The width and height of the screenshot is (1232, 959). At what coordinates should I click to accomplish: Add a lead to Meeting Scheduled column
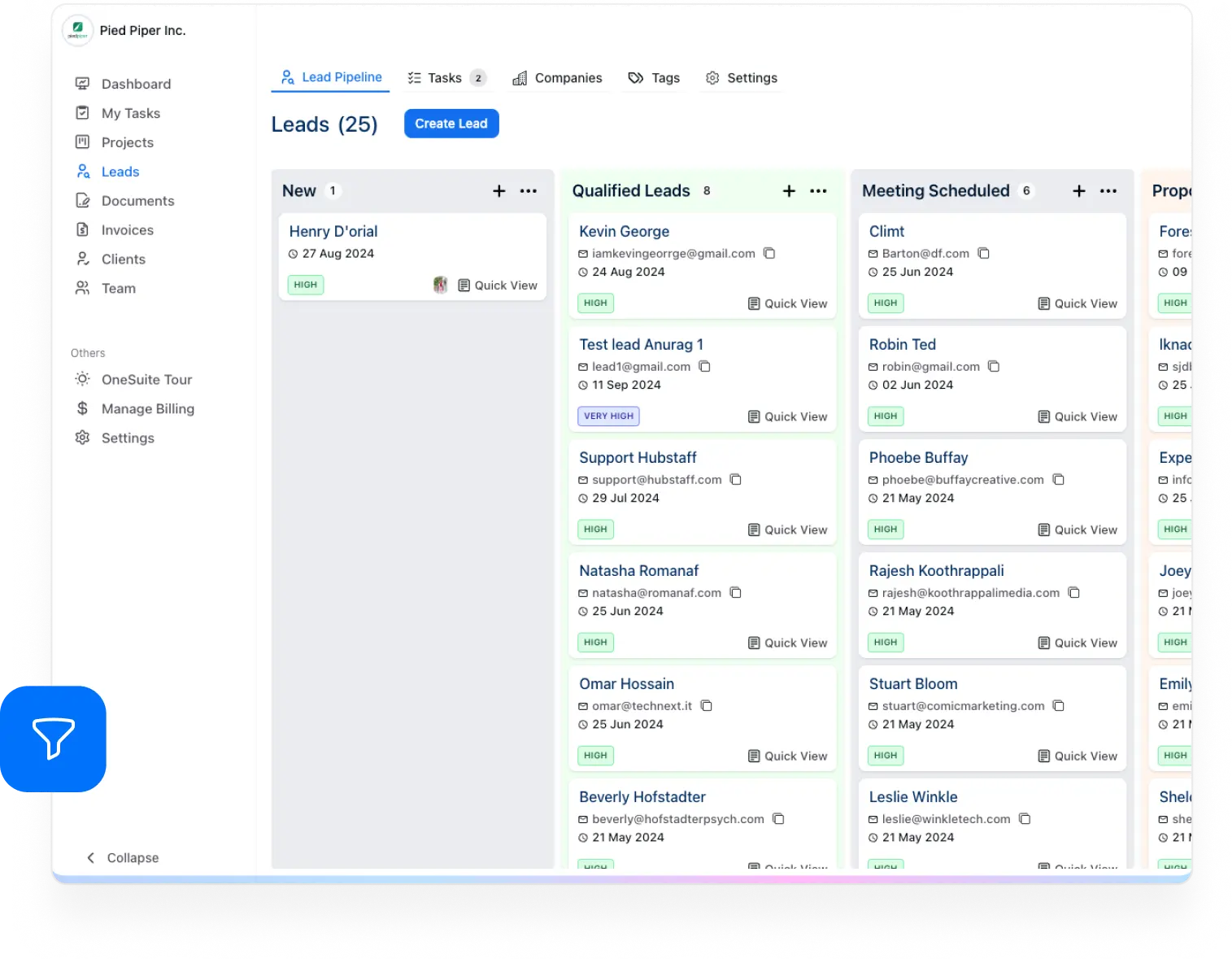pos(1079,191)
